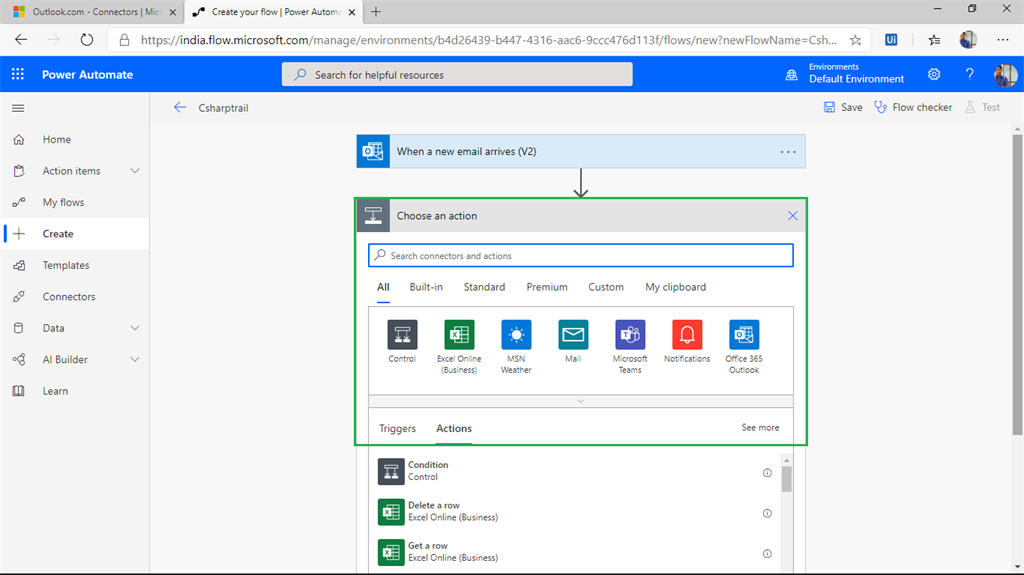Select the Control connector icon
1024x575 pixels.
pos(402,335)
